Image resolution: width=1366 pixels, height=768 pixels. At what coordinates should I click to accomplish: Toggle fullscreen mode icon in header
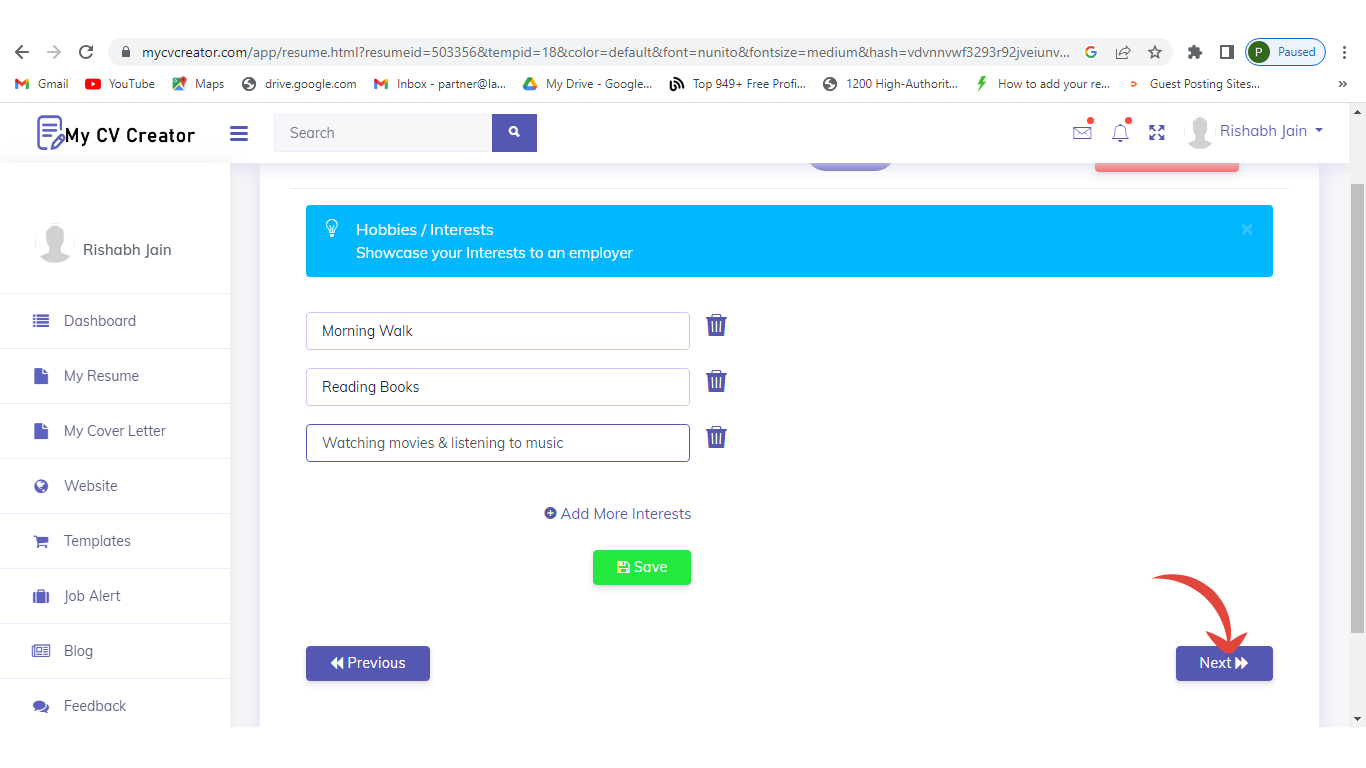point(1157,132)
